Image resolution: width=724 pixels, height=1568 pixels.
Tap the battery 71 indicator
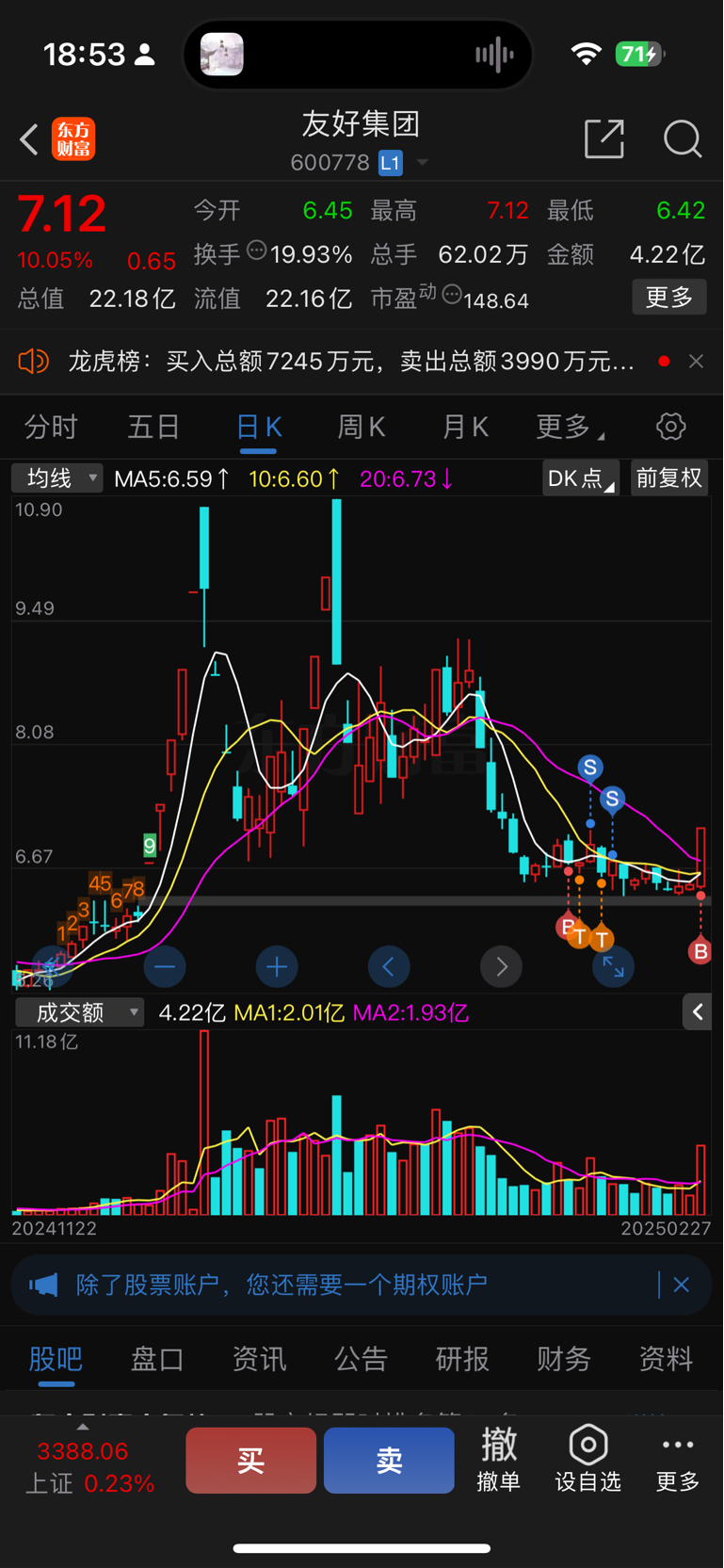[639, 55]
